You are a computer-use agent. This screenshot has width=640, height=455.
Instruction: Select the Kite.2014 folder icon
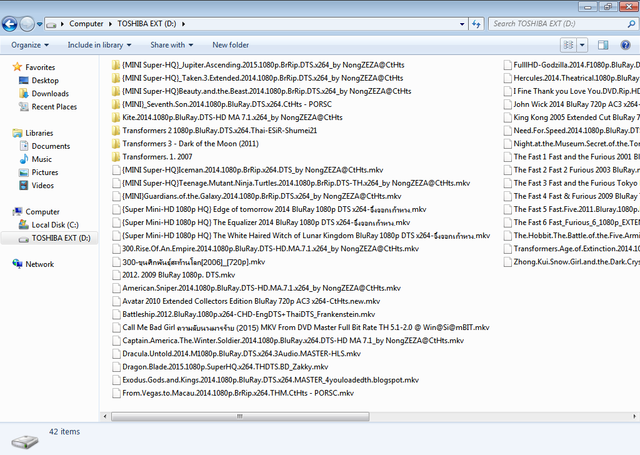coord(116,118)
